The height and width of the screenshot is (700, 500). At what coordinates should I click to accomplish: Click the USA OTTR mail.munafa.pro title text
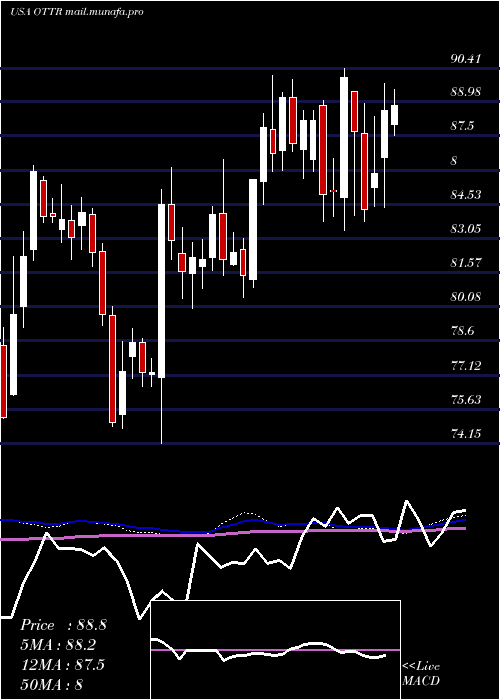pyautogui.click(x=77, y=12)
